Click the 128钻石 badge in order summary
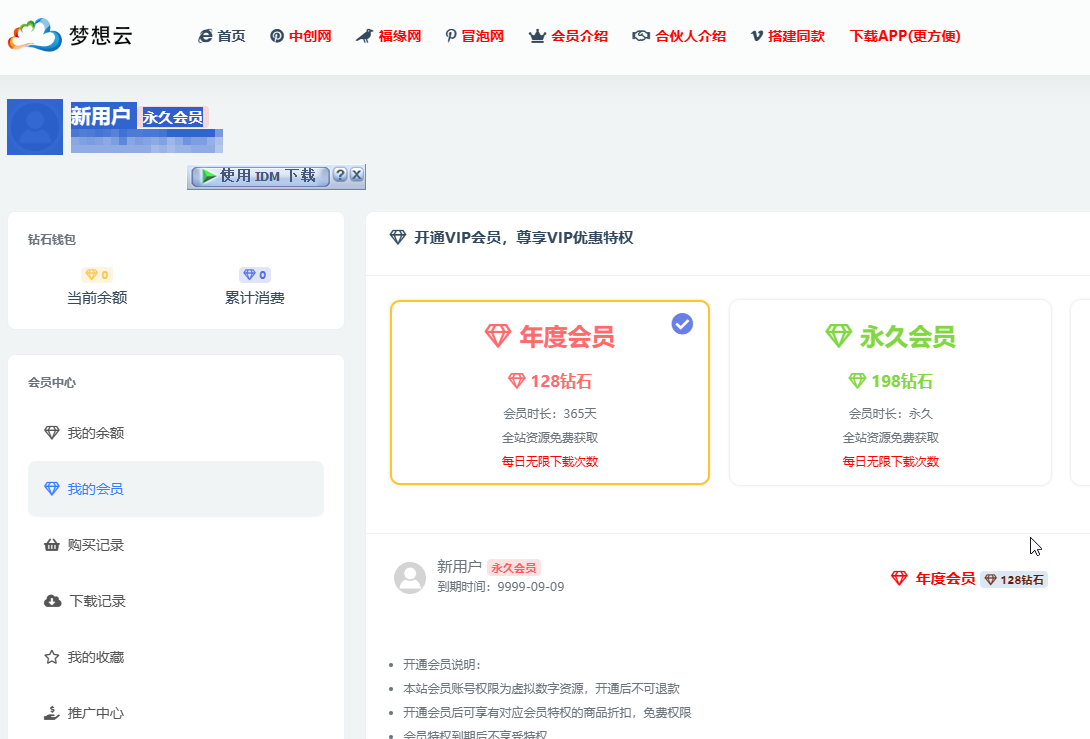This screenshot has height=739, width=1090. click(x=1014, y=580)
